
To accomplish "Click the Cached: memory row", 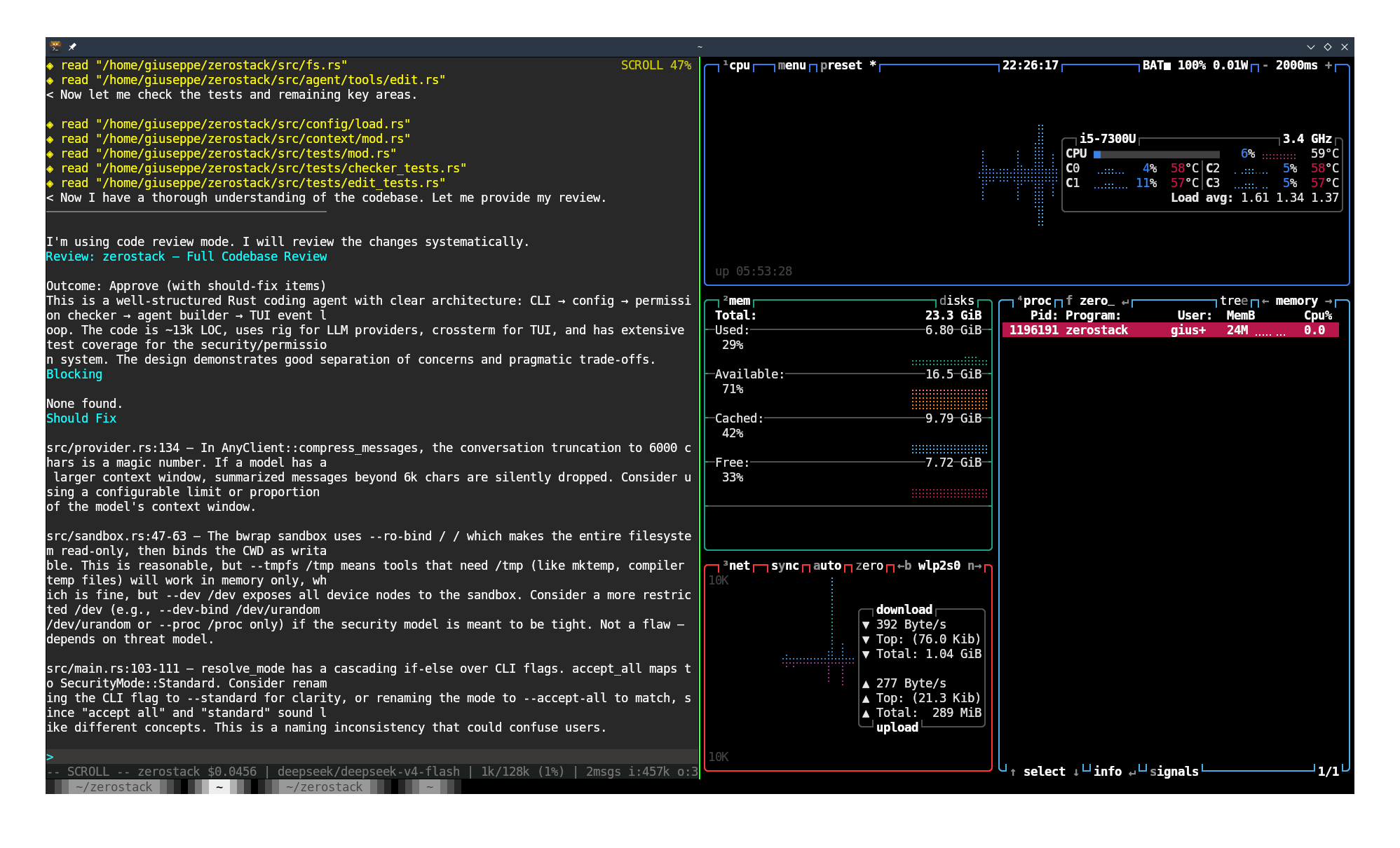I will [x=848, y=418].
